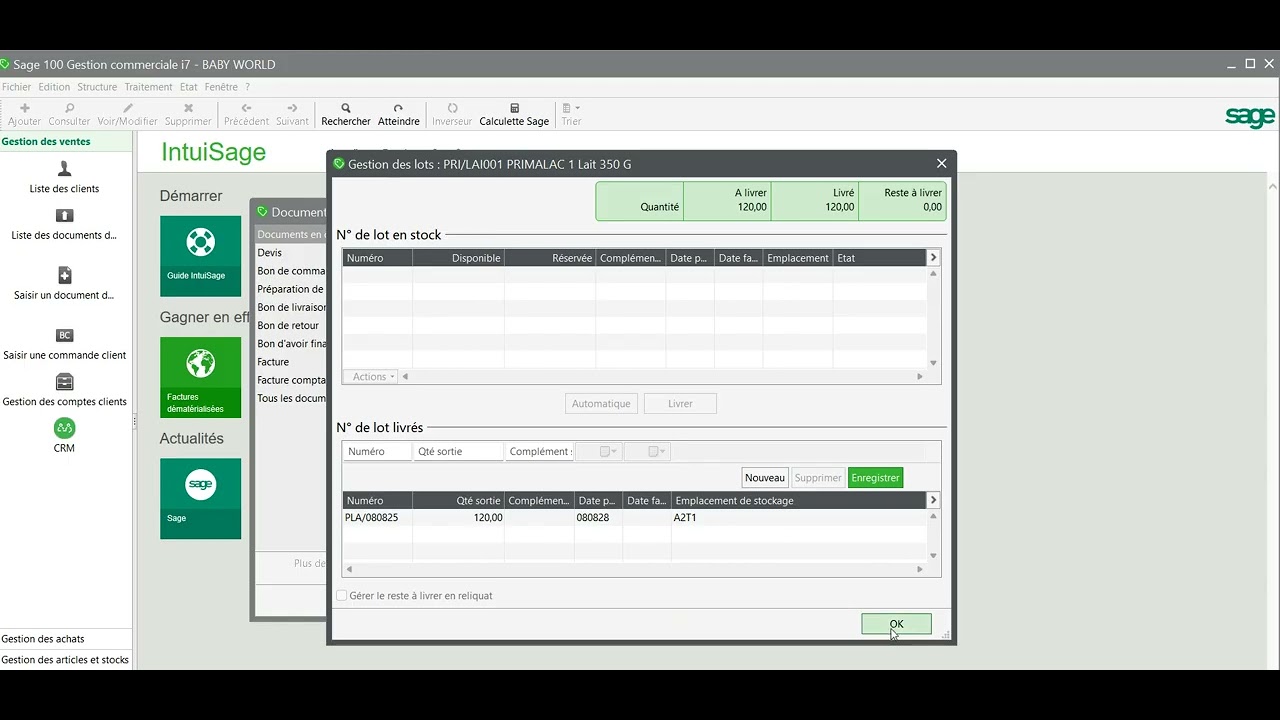1280x720 pixels.
Task: Open Liste des clients sidebar icon
Action: click(64, 169)
